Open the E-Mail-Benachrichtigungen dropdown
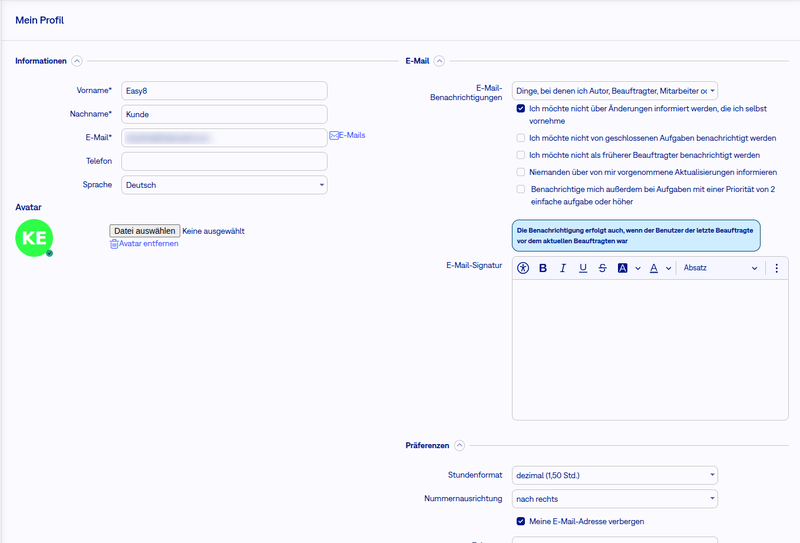 pos(615,91)
